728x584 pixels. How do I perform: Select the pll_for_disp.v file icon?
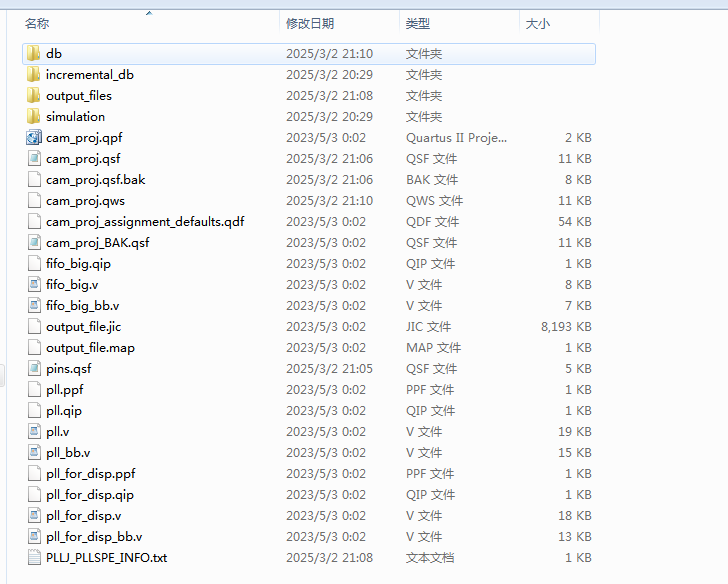tap(34, 516)
